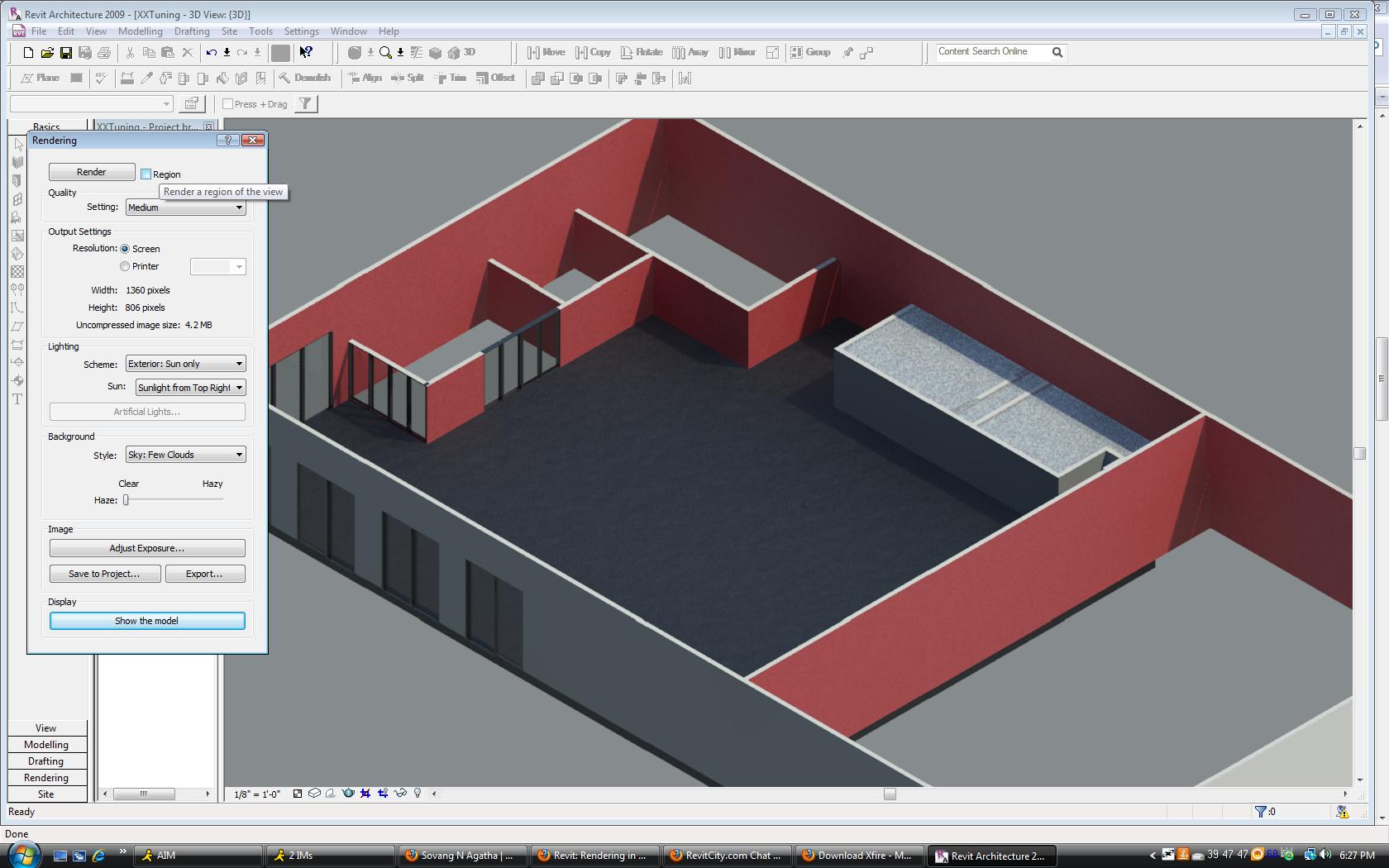Click the Save icon in the toolbar

66,53
